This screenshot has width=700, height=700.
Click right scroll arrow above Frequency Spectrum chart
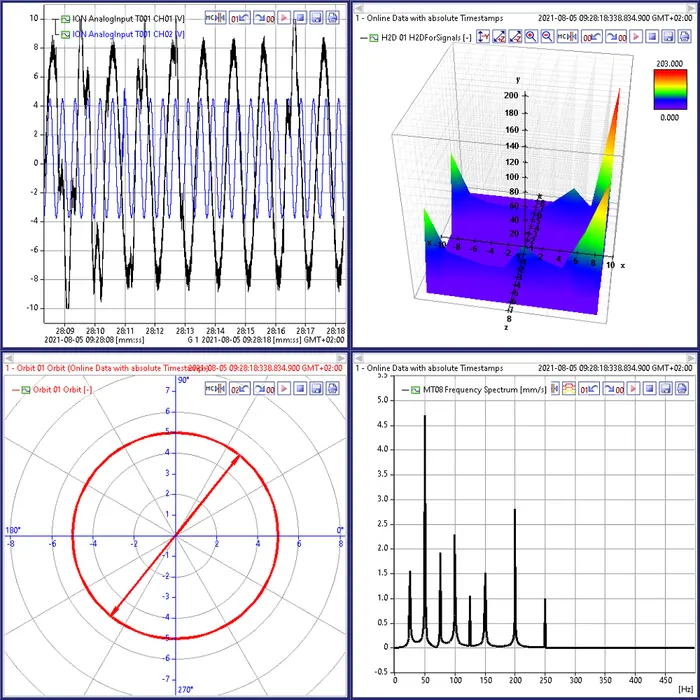(x=693, y=358)
